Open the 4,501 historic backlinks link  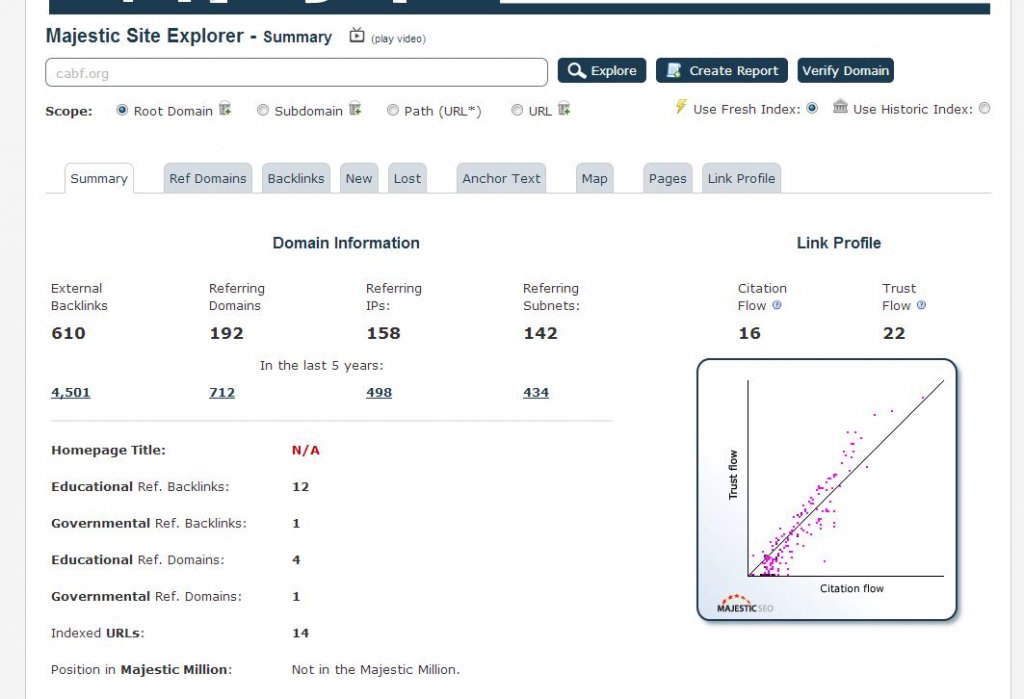[71, 393]
